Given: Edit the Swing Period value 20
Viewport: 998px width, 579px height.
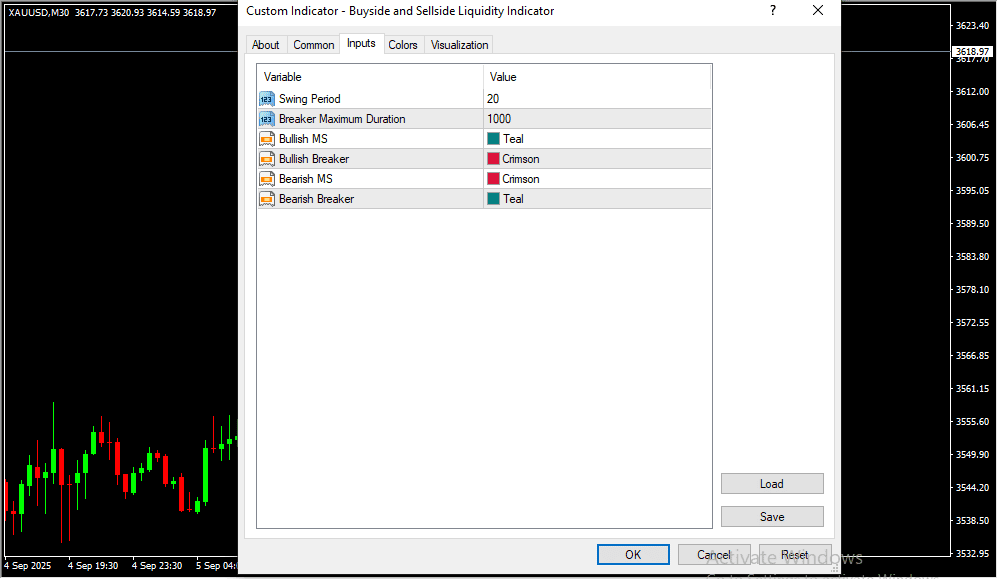Looking at the screenshot, I should (x=596, y=99).
